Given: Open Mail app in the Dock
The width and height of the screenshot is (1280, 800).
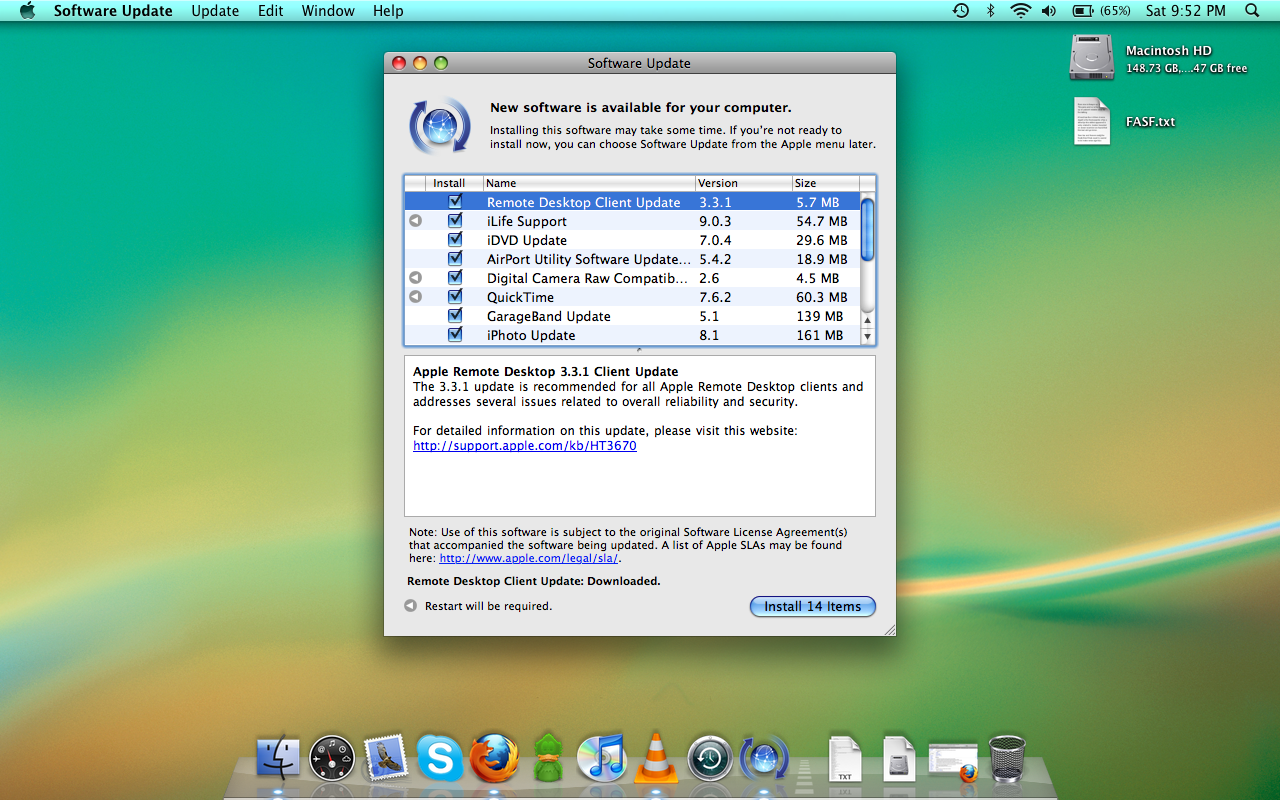Looking at the screenshot, I should pos(386,758).
